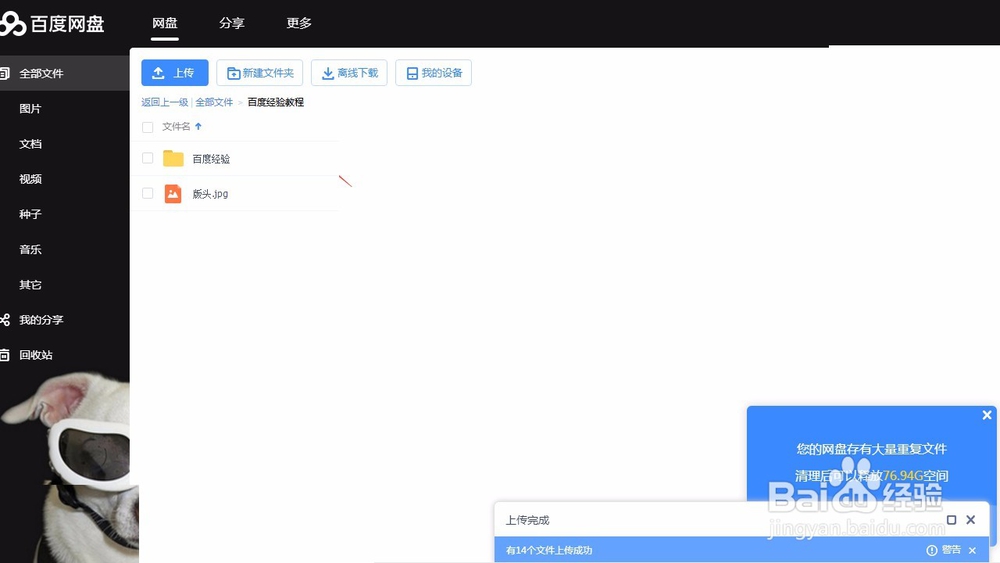Open the 网盘 tab
The height and width of the screenshot is (563, 1000).
pyautogui.click(x=165, y=23)
